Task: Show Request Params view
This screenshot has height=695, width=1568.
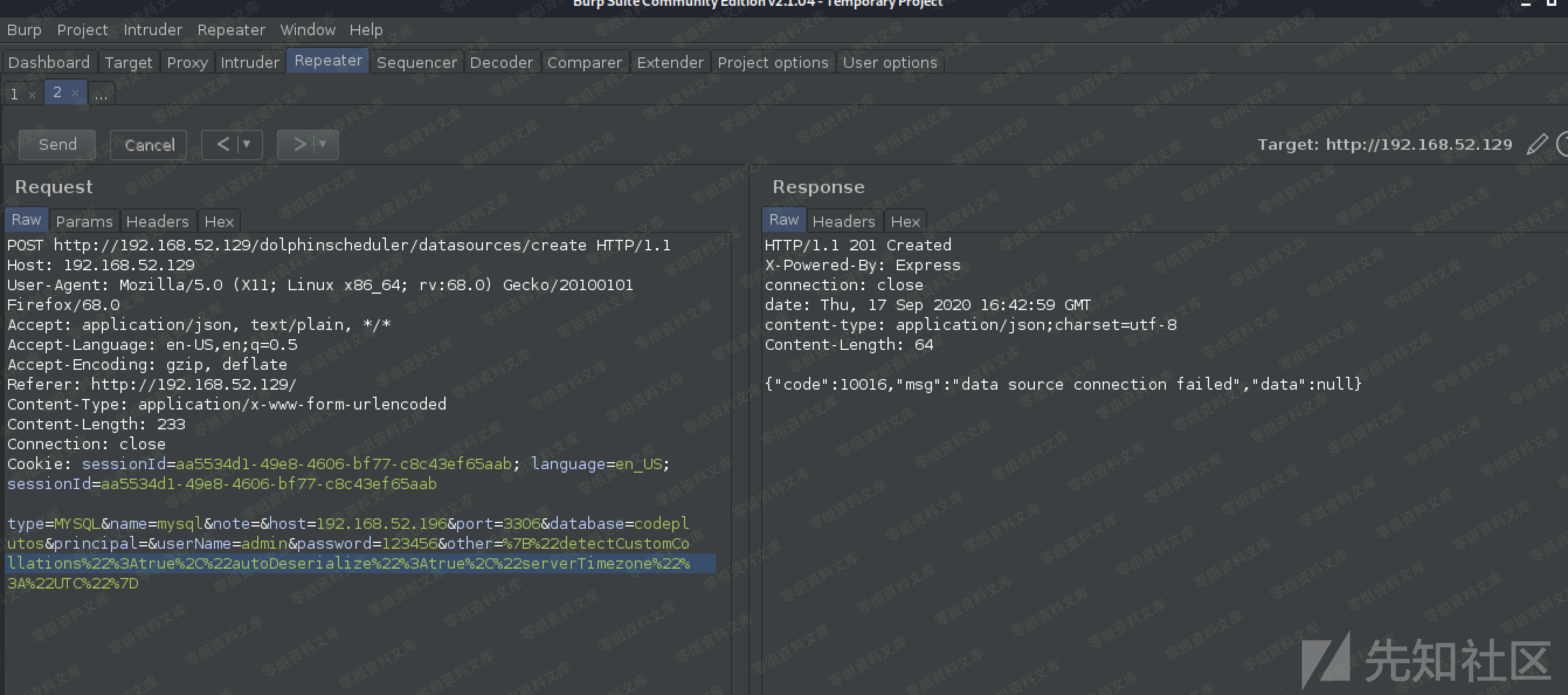Action: tap(84, 221)
